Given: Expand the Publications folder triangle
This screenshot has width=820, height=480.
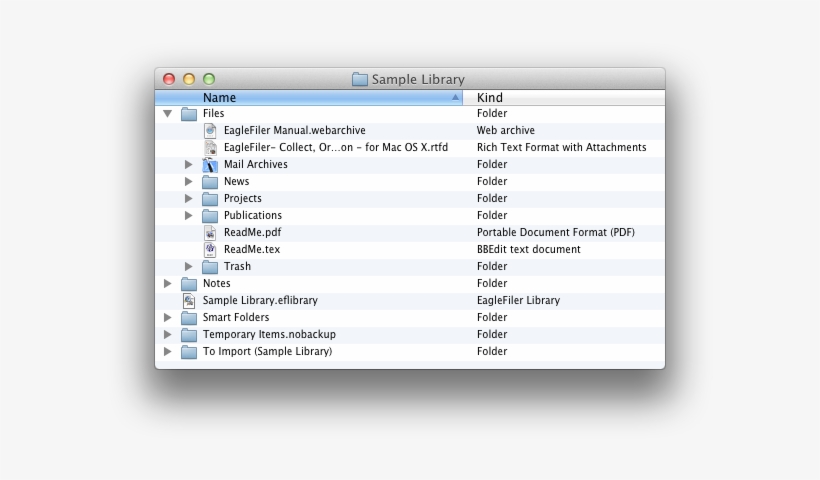Looking at the screenshot, I should coord(189,215).
